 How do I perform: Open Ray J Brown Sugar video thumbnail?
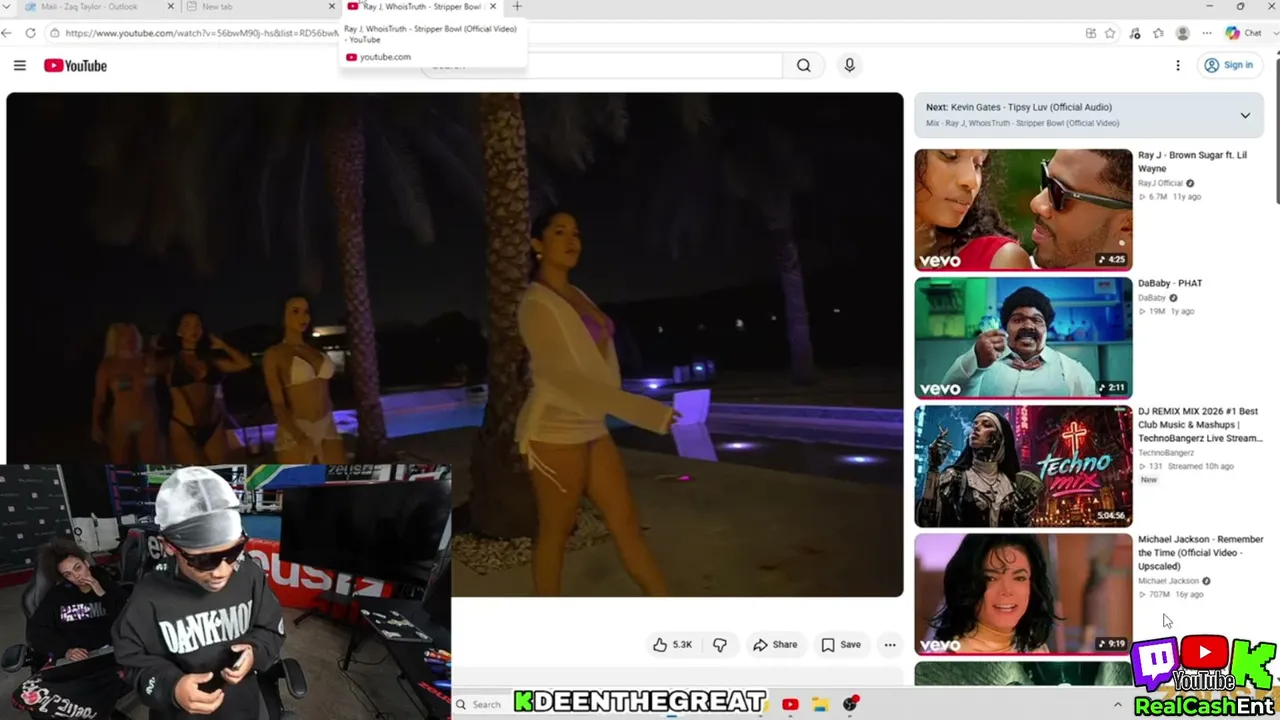pos(1023,210)
